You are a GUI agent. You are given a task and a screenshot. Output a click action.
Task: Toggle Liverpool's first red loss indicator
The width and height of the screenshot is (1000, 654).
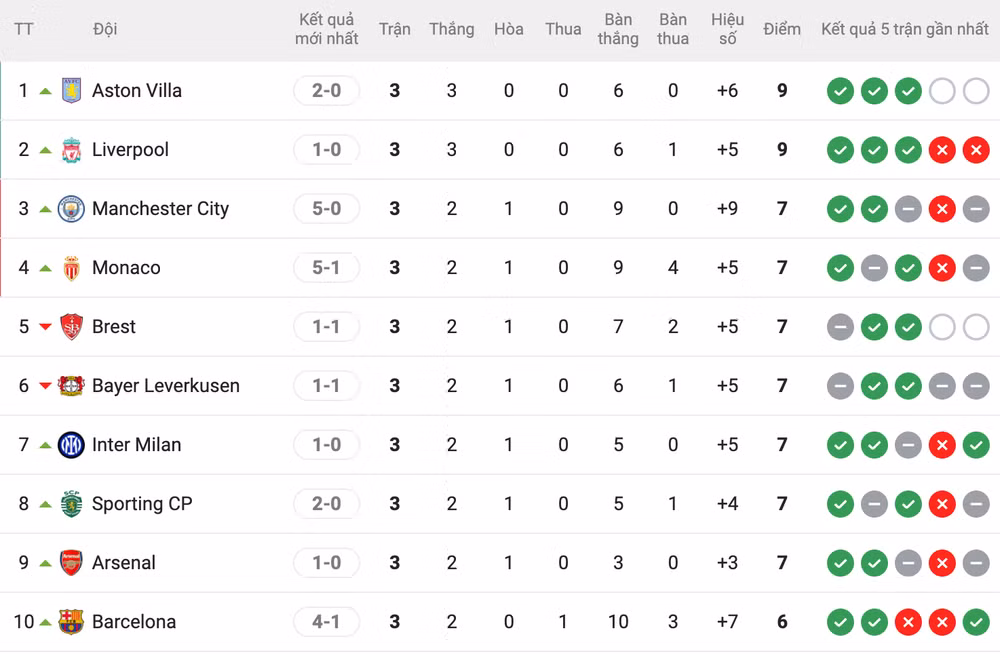pos(942,149)
